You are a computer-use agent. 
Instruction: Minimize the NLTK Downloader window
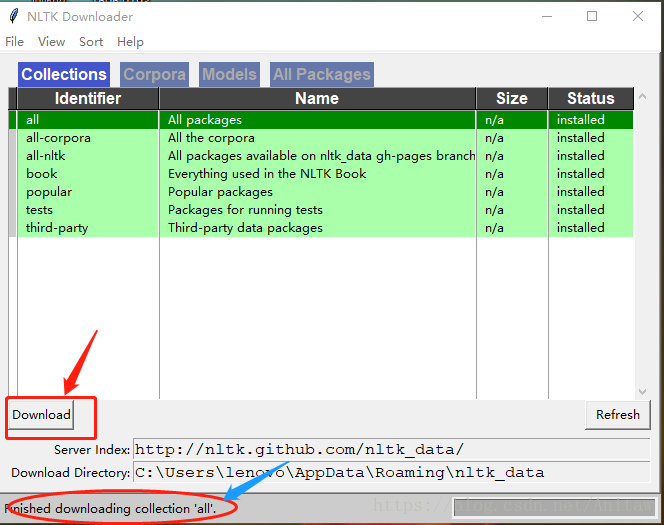coord(547,17)
